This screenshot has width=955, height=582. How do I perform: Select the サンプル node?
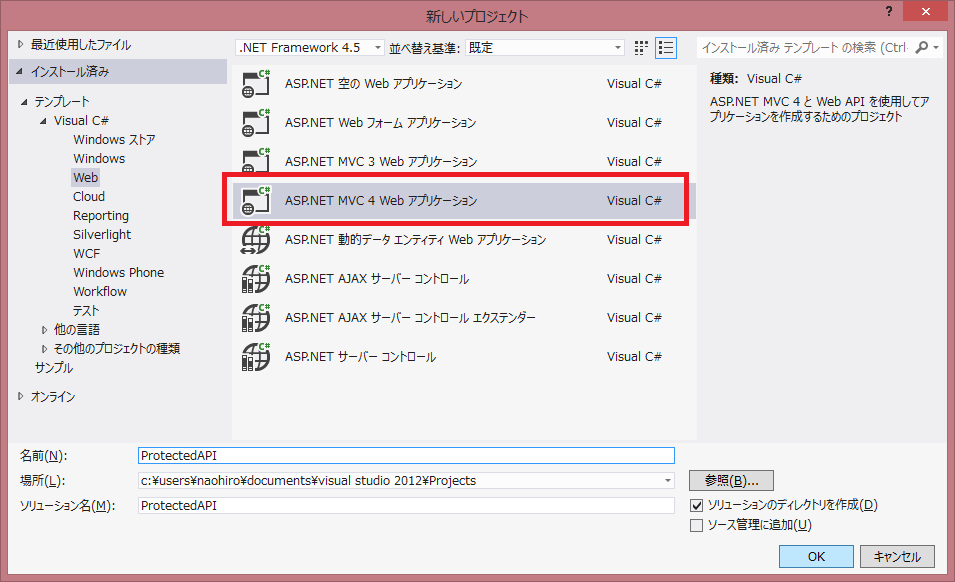(54, 368)
